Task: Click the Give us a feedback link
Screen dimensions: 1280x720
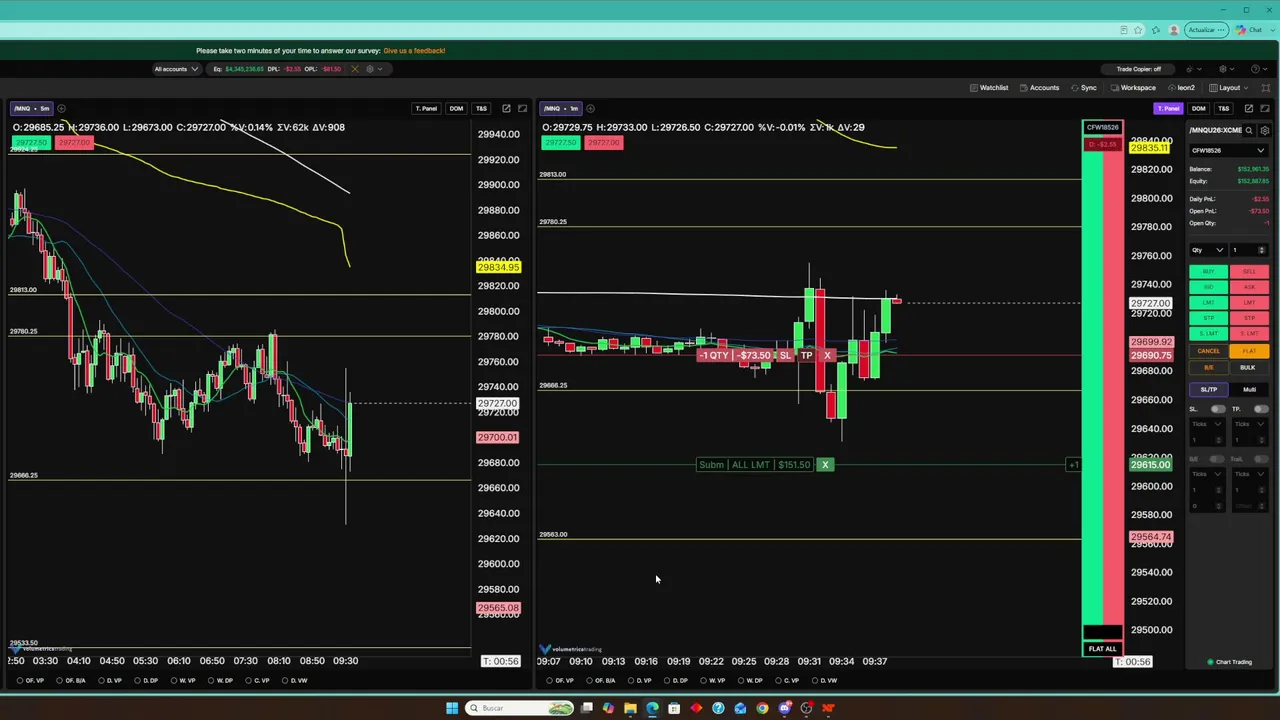Action: [x=414, y=51]
